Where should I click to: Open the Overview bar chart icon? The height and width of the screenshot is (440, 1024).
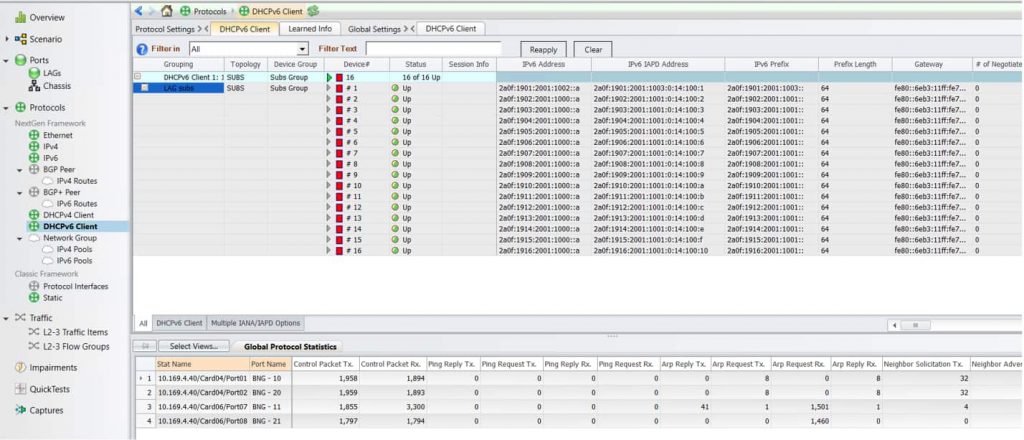tap(20, 18)
